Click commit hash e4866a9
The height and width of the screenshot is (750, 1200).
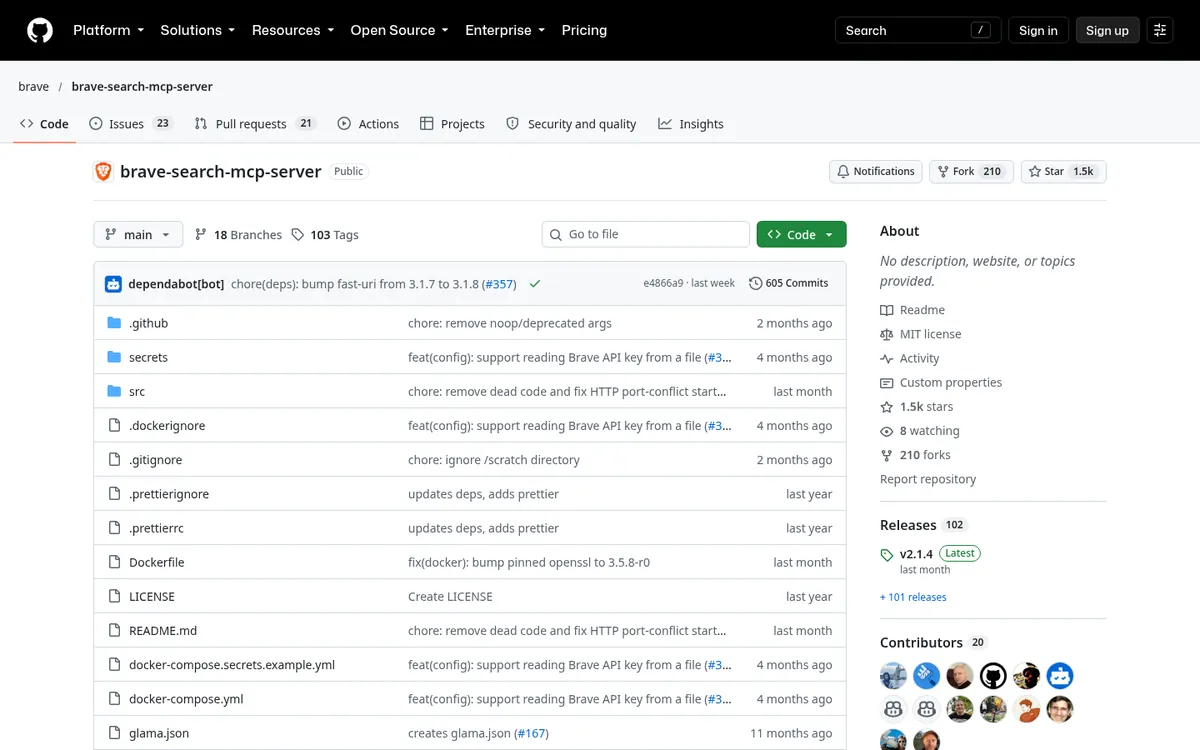pos(663,284)
